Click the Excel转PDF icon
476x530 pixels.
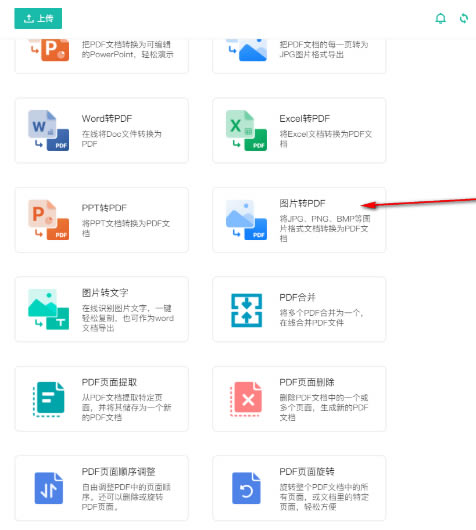pos(246,130)
